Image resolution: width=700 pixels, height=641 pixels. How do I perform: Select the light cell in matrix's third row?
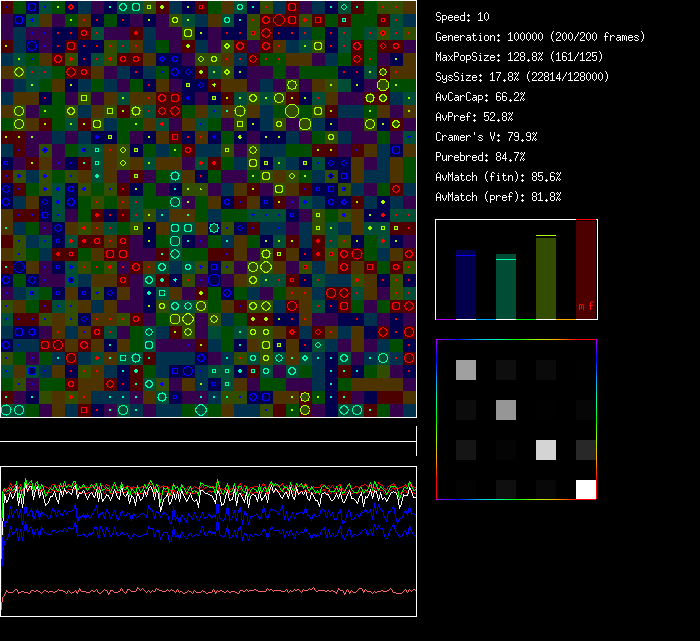point(546,450)
